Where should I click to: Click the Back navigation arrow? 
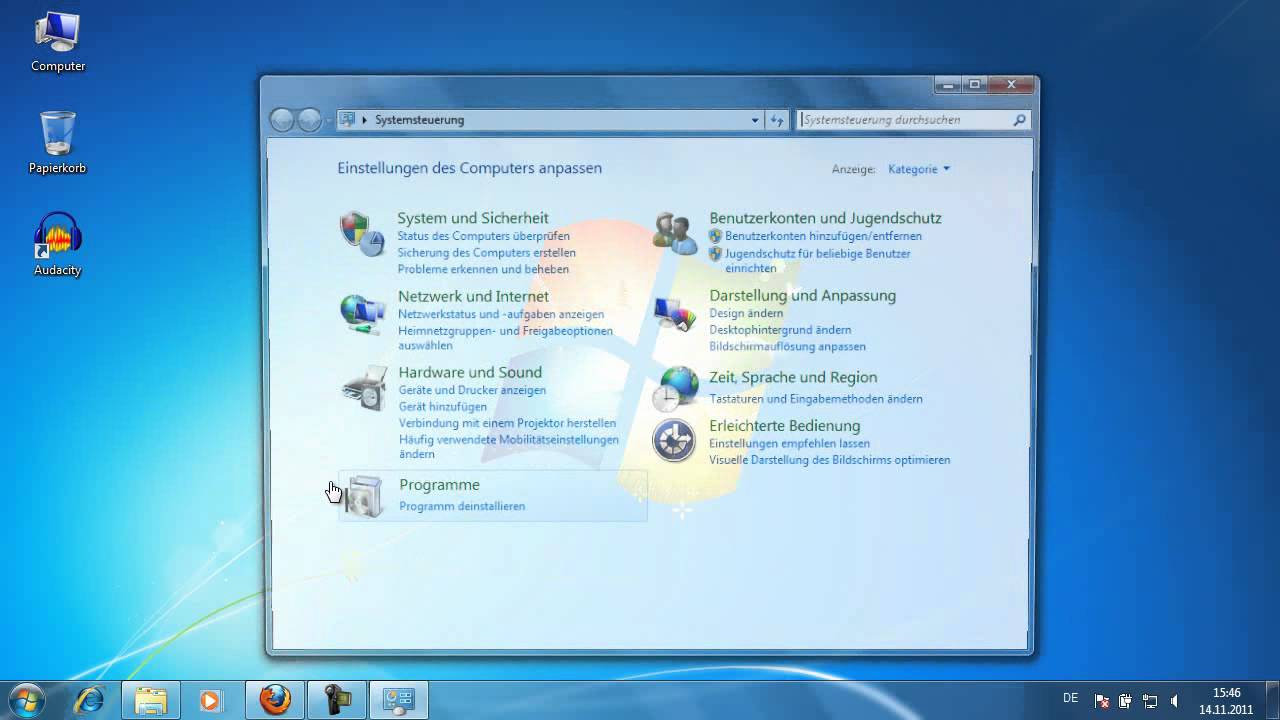(282, 120)
